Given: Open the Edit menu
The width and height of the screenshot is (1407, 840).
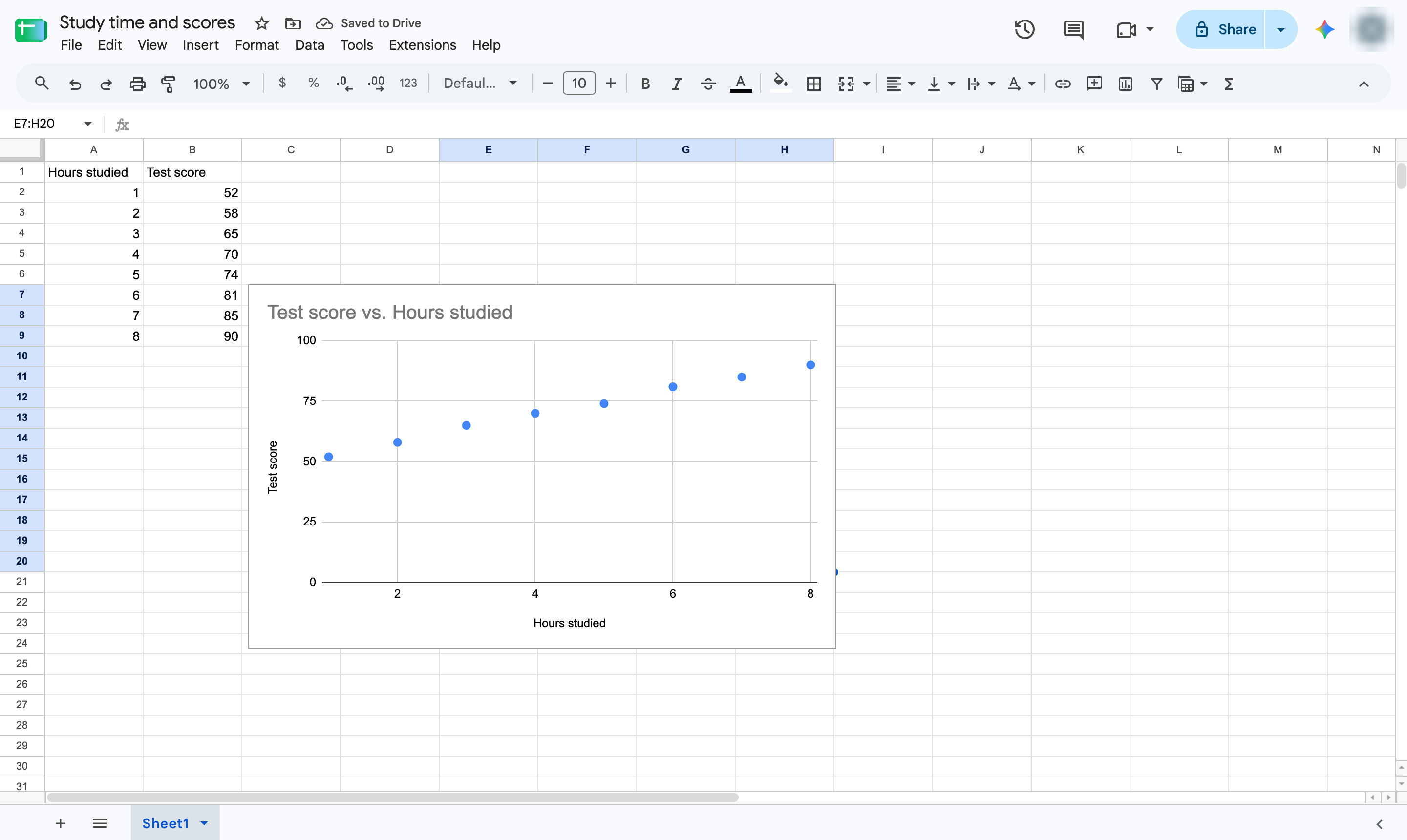Looking at the screenshot, I should point(109,45).
